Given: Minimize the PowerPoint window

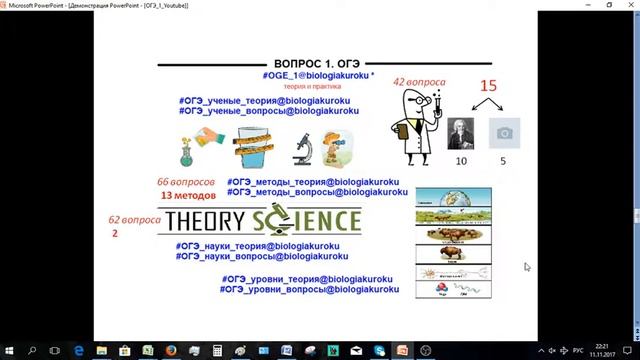Looking at the screenshot, I should tap(588, 5).
